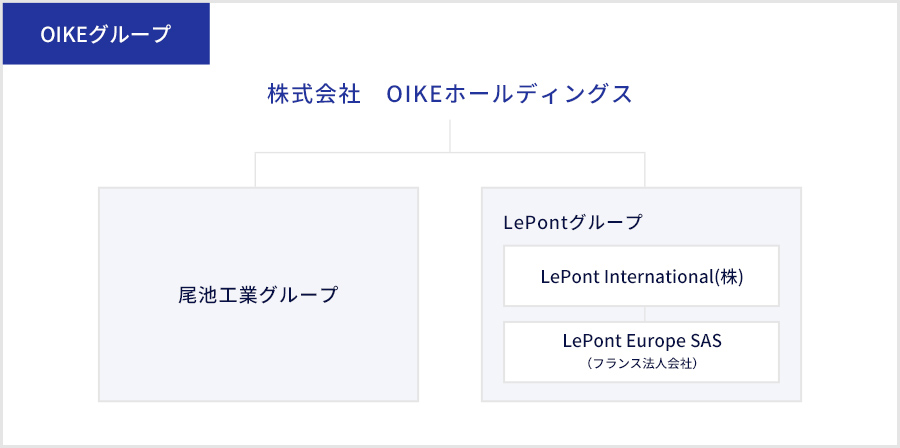Open the LePont Europe SAS box

(641, 351)
